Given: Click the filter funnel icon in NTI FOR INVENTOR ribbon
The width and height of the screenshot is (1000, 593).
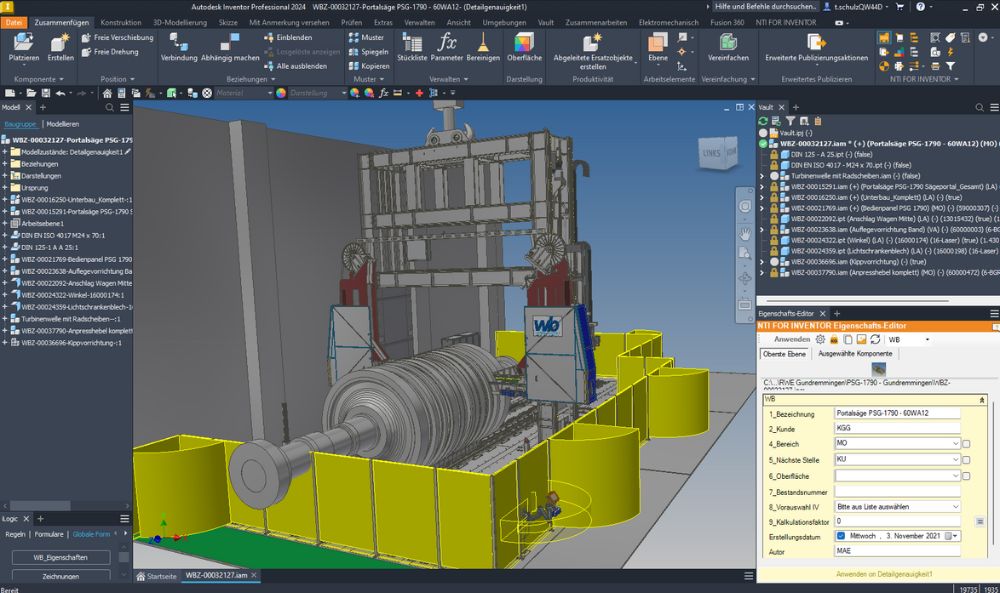Looking at the screenshot, I should pos(950,66).
